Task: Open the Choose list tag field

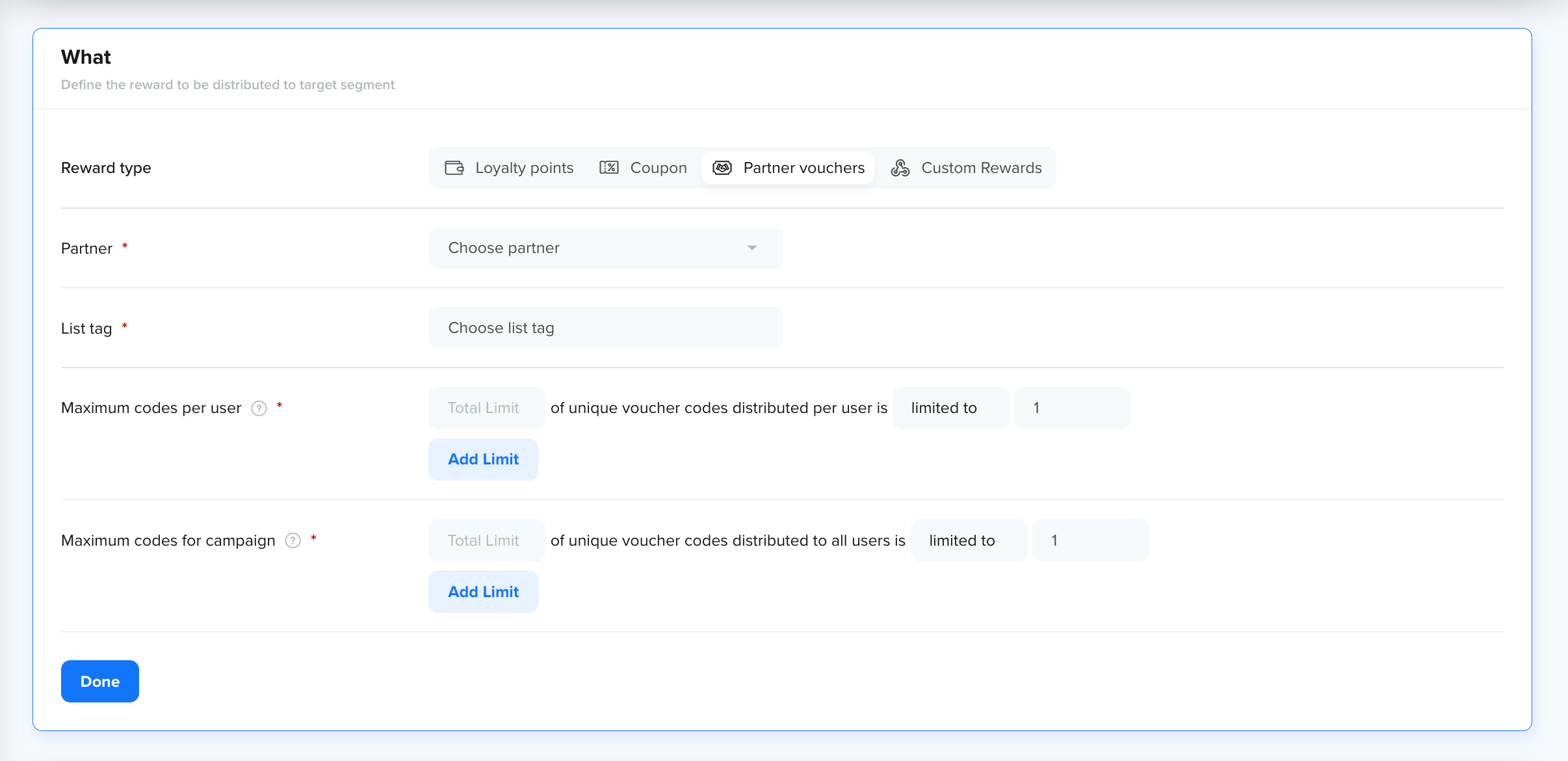Action: [605, 328]
